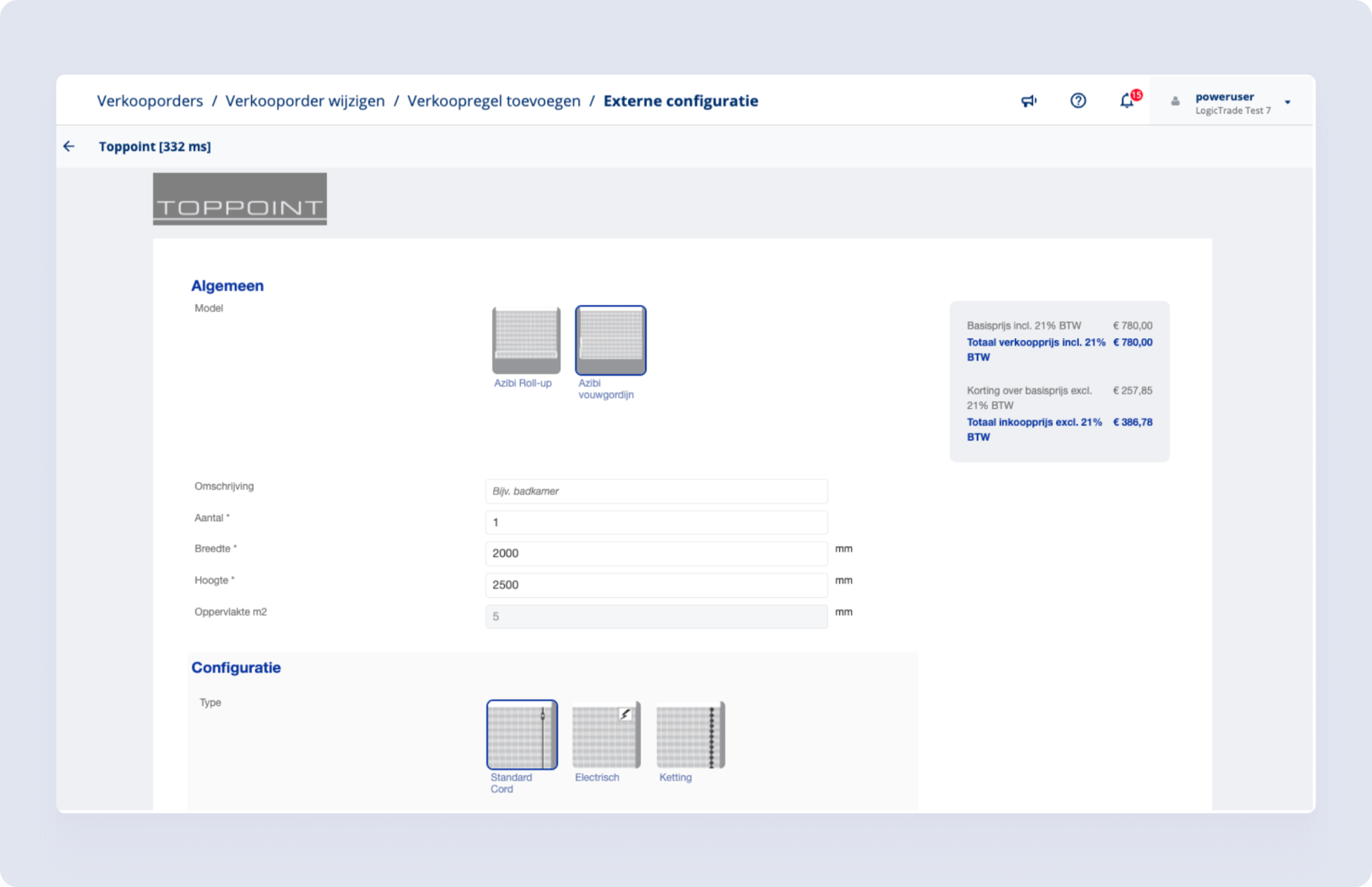Click the Omschrijving text field

point(656,492)
